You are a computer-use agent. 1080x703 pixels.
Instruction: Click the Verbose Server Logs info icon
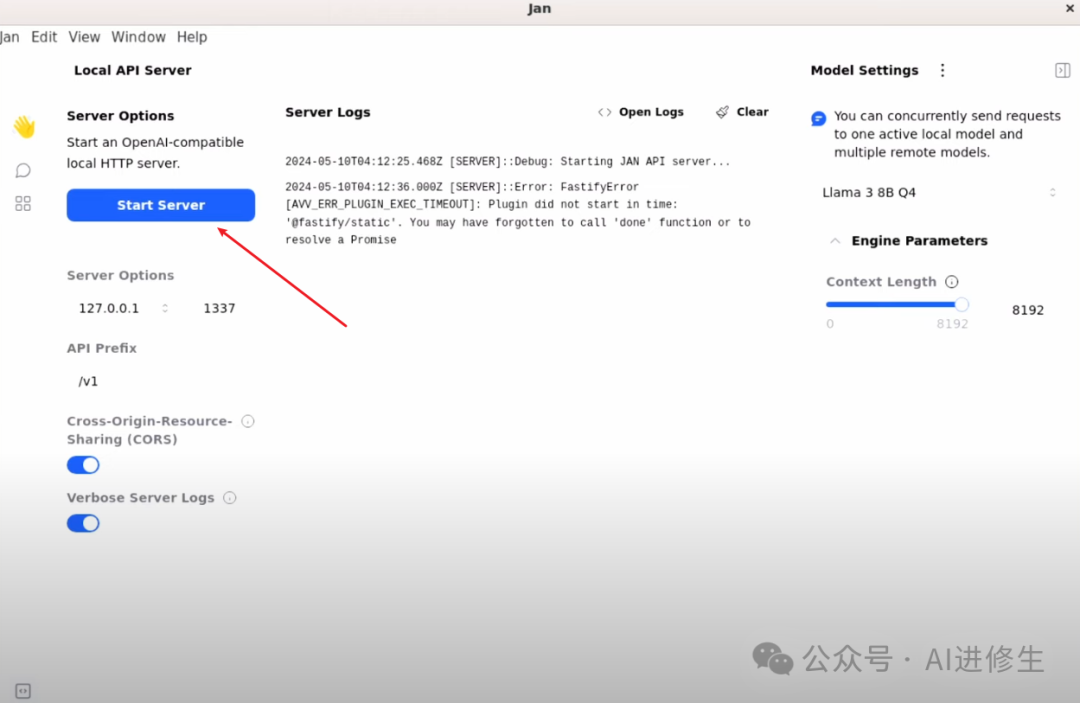pos(229,498)
